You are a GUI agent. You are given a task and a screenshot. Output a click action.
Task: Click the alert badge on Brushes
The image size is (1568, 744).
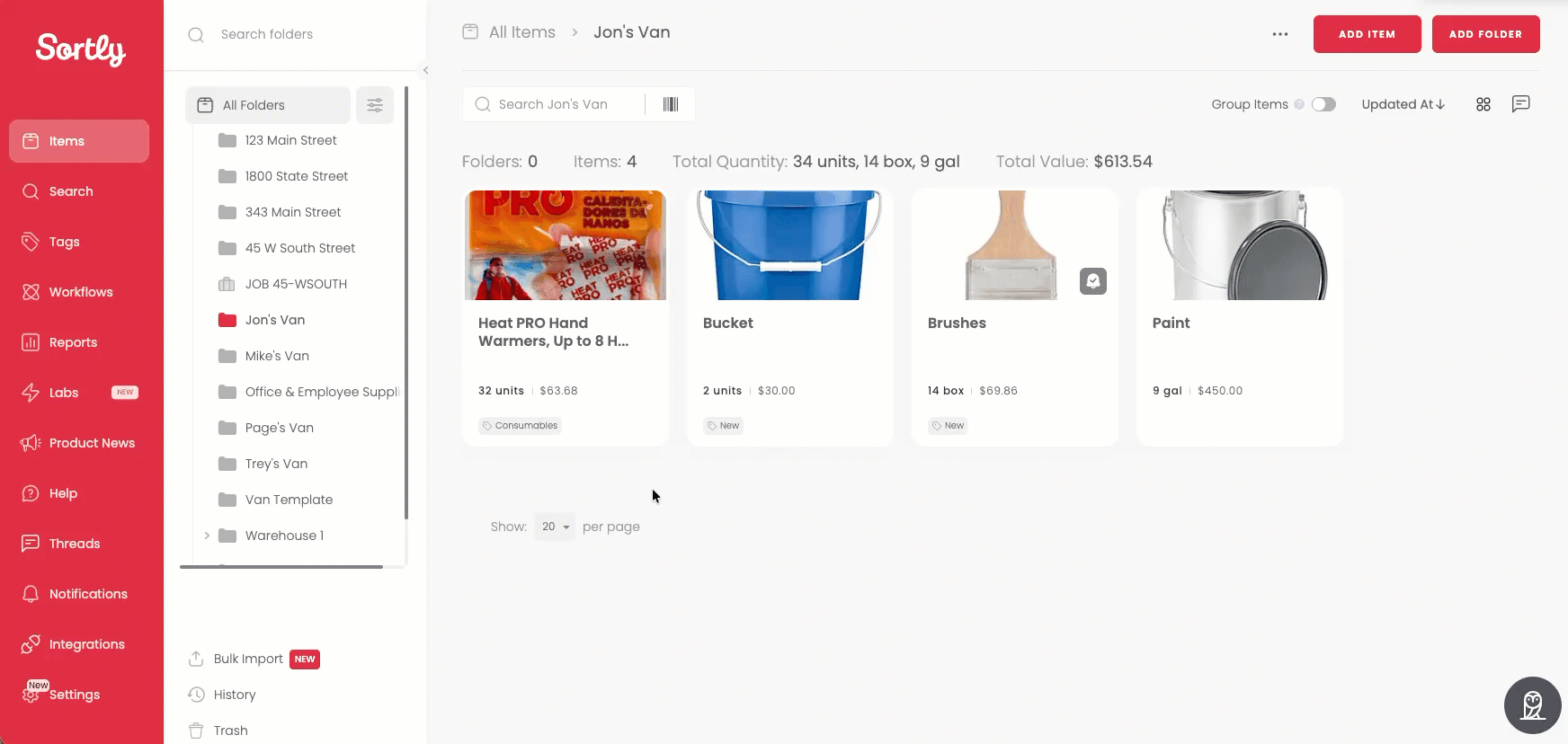[x=1093, y=281]
